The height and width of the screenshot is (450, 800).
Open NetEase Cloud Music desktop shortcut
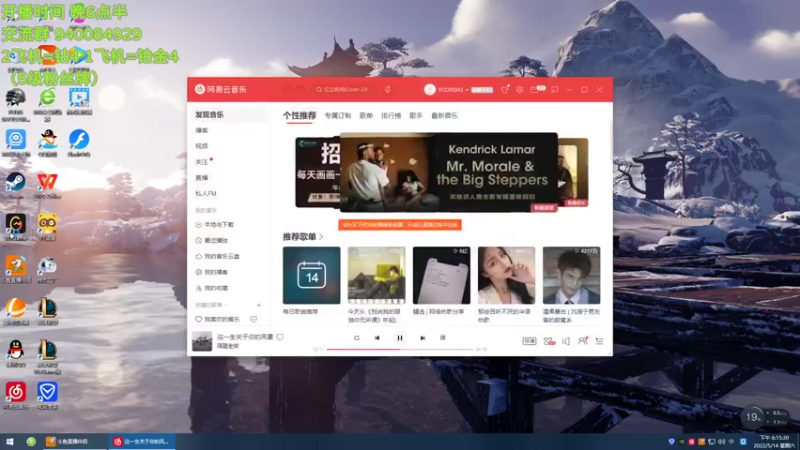[x=15, y=396]
